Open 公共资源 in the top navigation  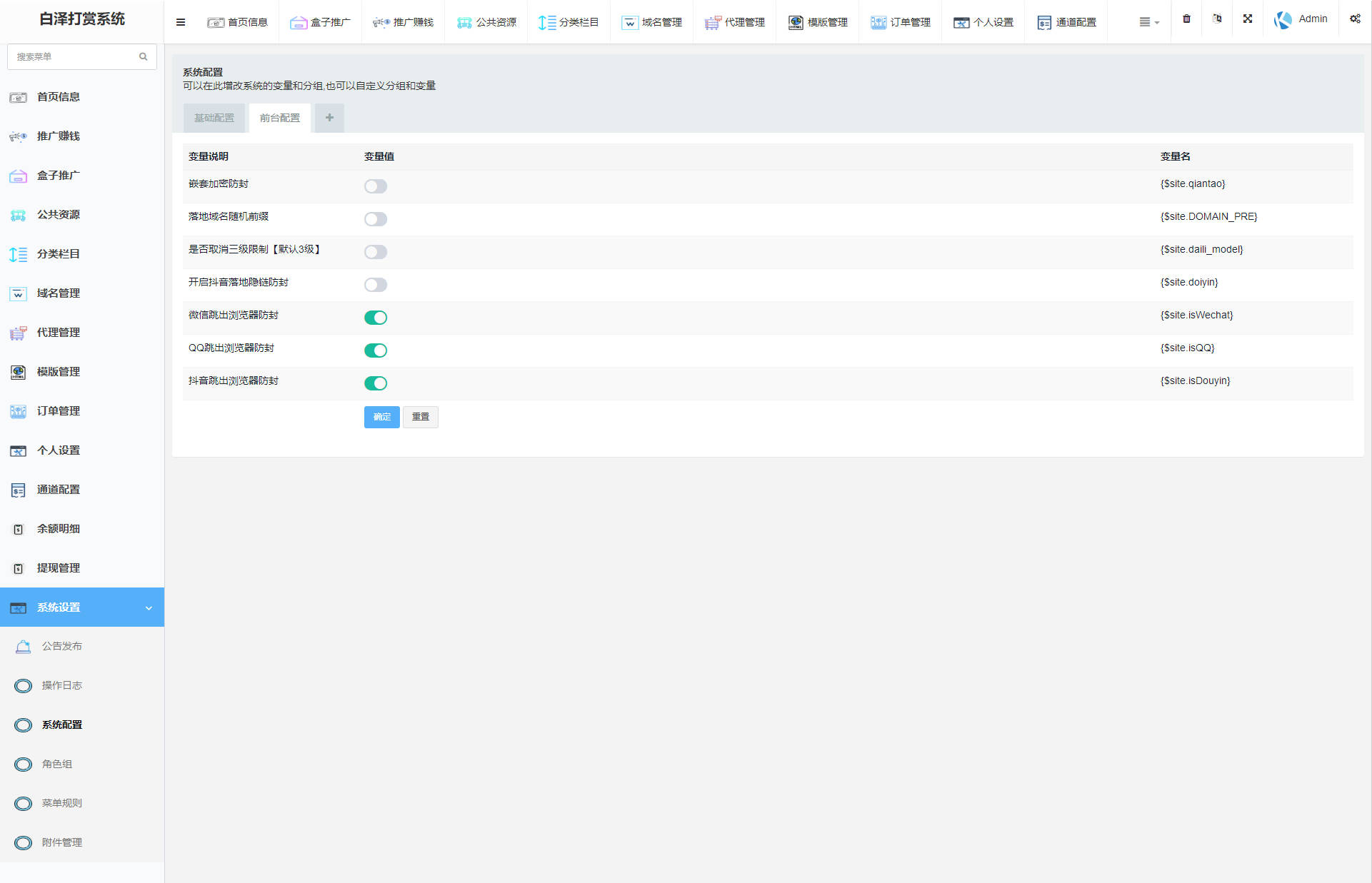coord(486,22)
